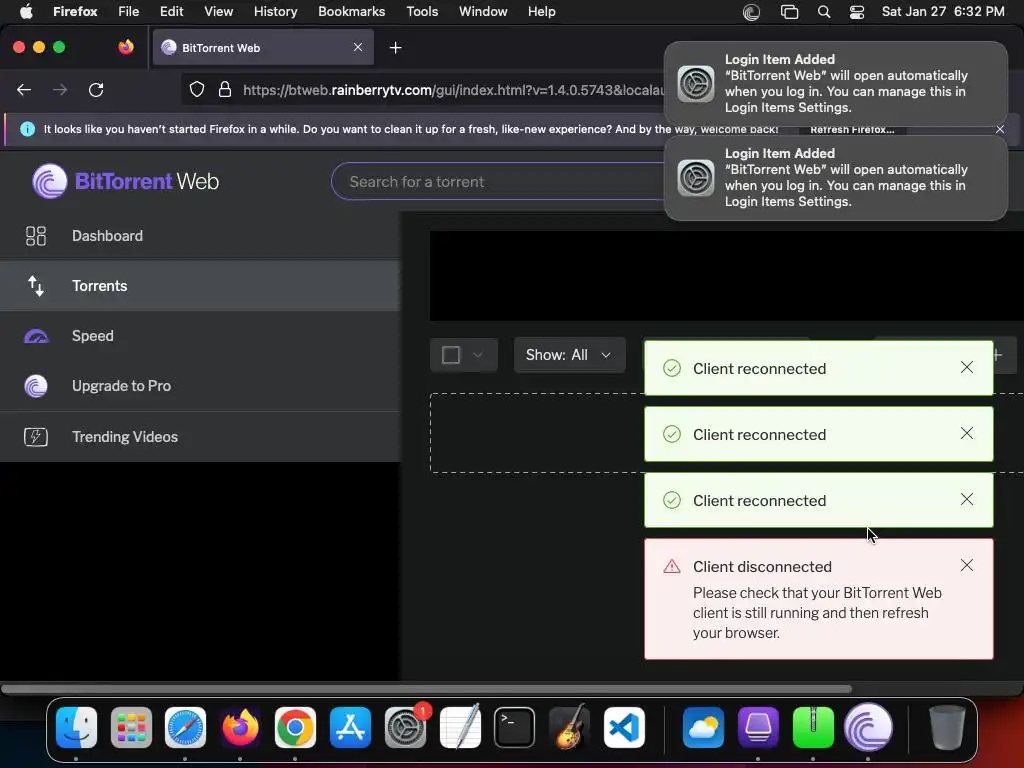Open System Settings from the Dock
Viewport: 1024px width, 768px height.
(x=406, y=728)
